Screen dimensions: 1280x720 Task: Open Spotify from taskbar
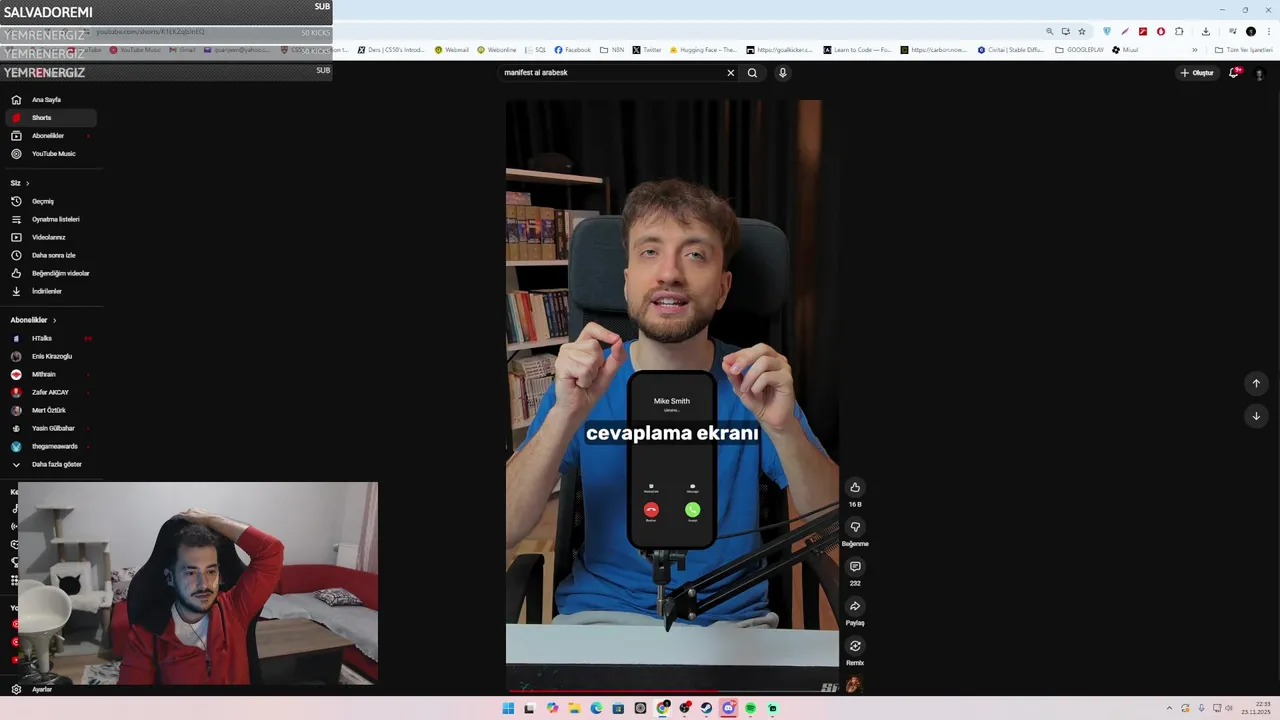click(x=750, y=708)
